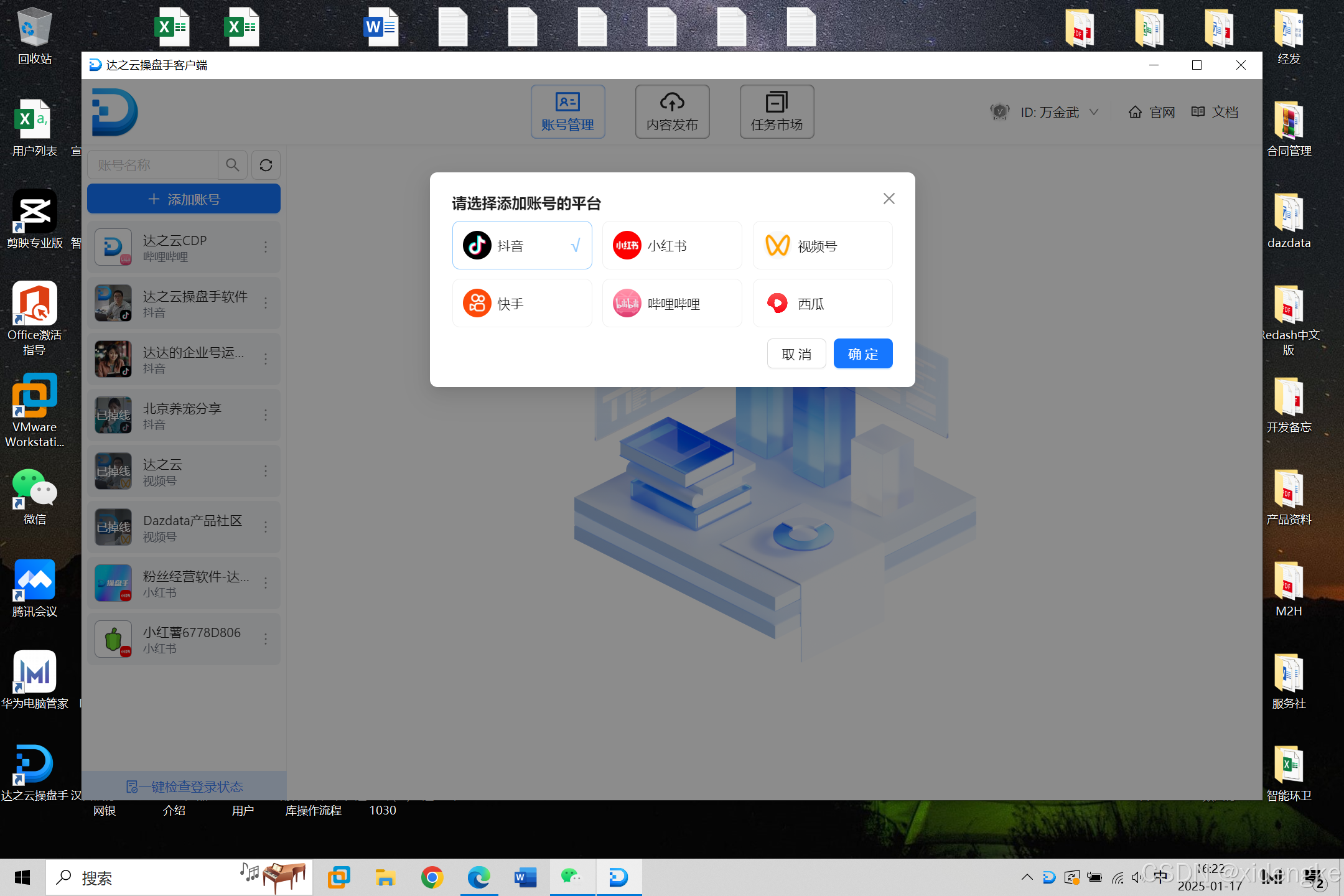Select the 哔哩哔哩 platform option

click(x=671, y=303)
